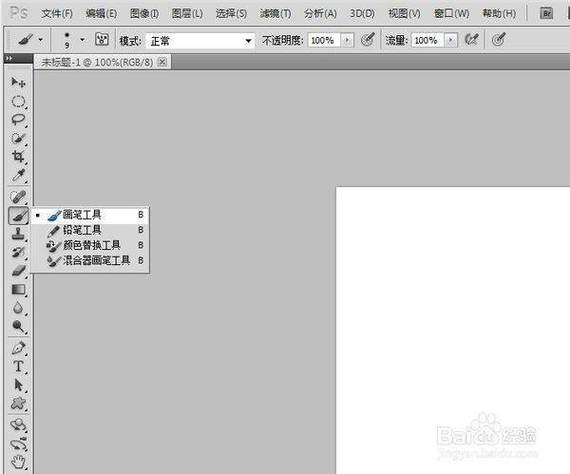Screen dimensions: 570x474
Task: Close the 未标题-1 document tab
Action: (x=162, y=62)
